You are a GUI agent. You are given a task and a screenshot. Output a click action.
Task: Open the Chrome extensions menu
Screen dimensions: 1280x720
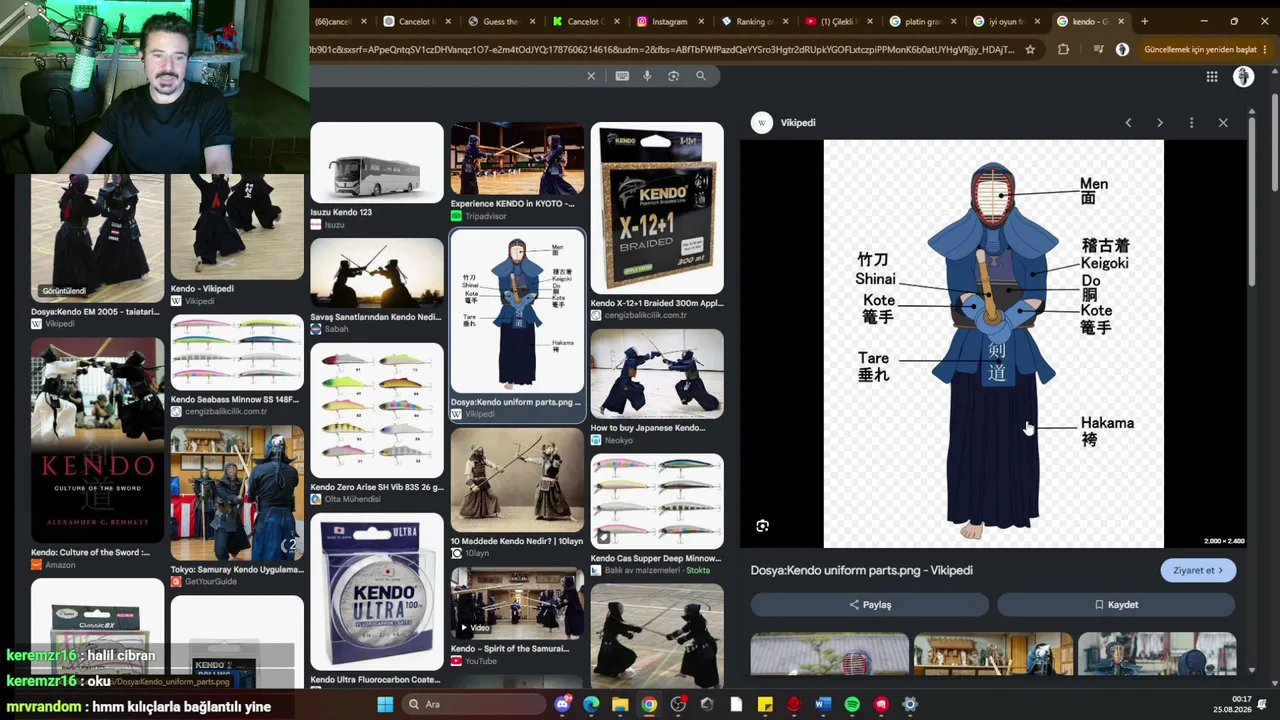[x=1063, y=49]
